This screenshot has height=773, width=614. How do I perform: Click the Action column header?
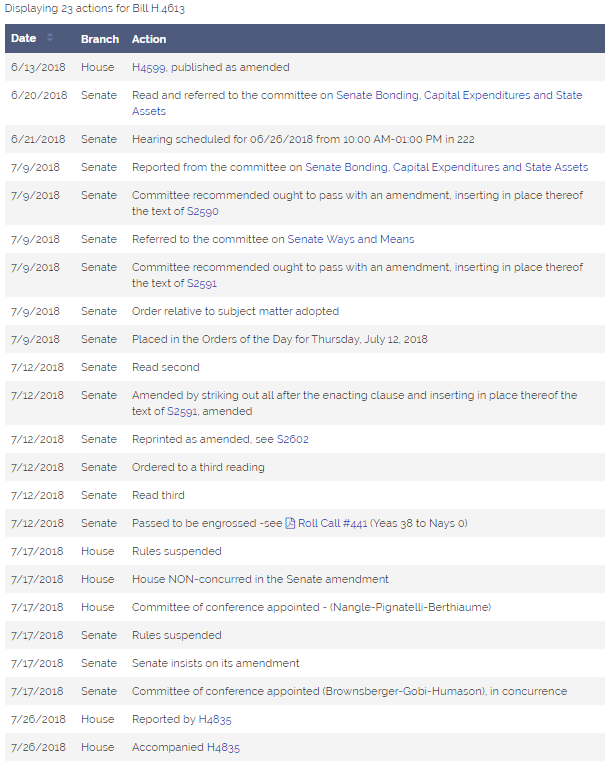point(149,39)
